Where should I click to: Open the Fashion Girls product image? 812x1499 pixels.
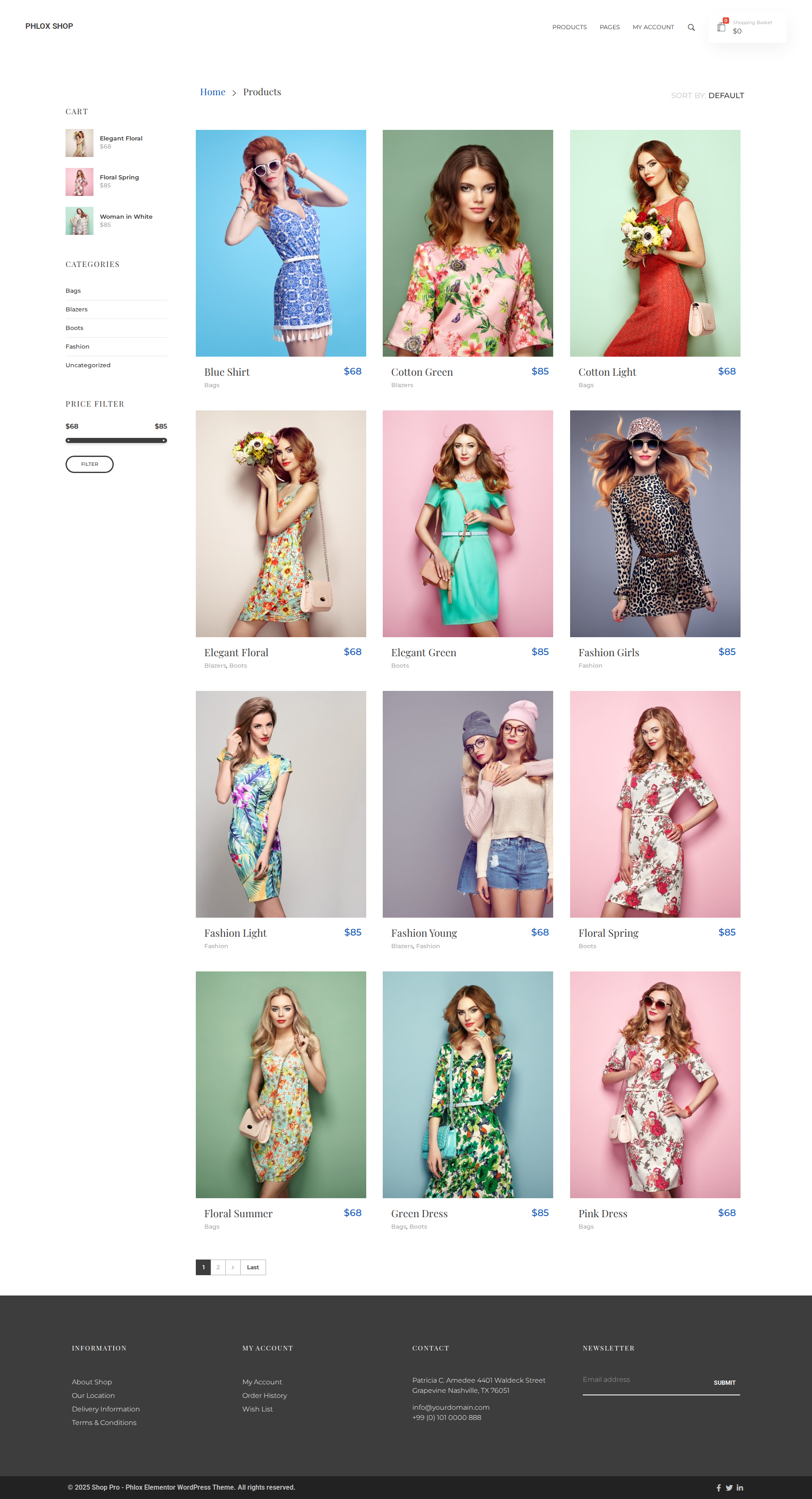[654, 523]
